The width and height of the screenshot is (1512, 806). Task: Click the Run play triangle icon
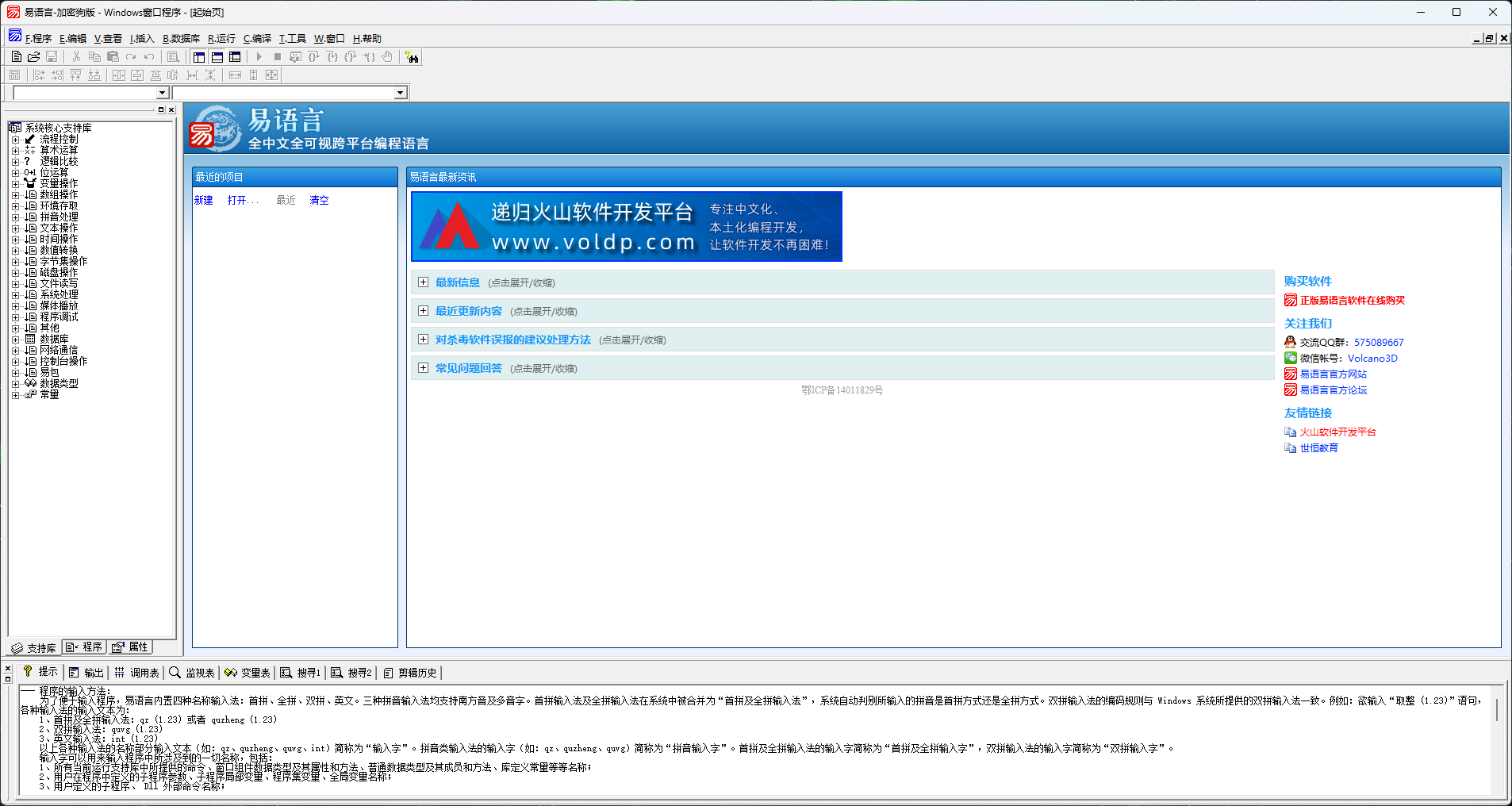(259, 57)
